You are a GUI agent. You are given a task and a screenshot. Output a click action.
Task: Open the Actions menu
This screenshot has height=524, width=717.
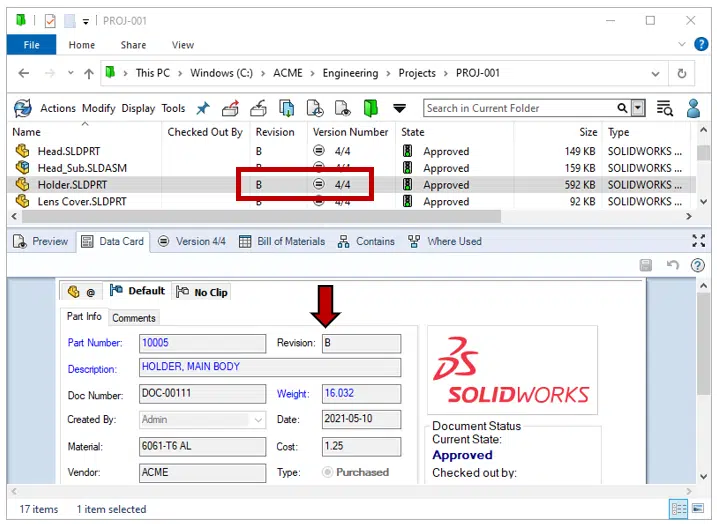click(58, 108)
